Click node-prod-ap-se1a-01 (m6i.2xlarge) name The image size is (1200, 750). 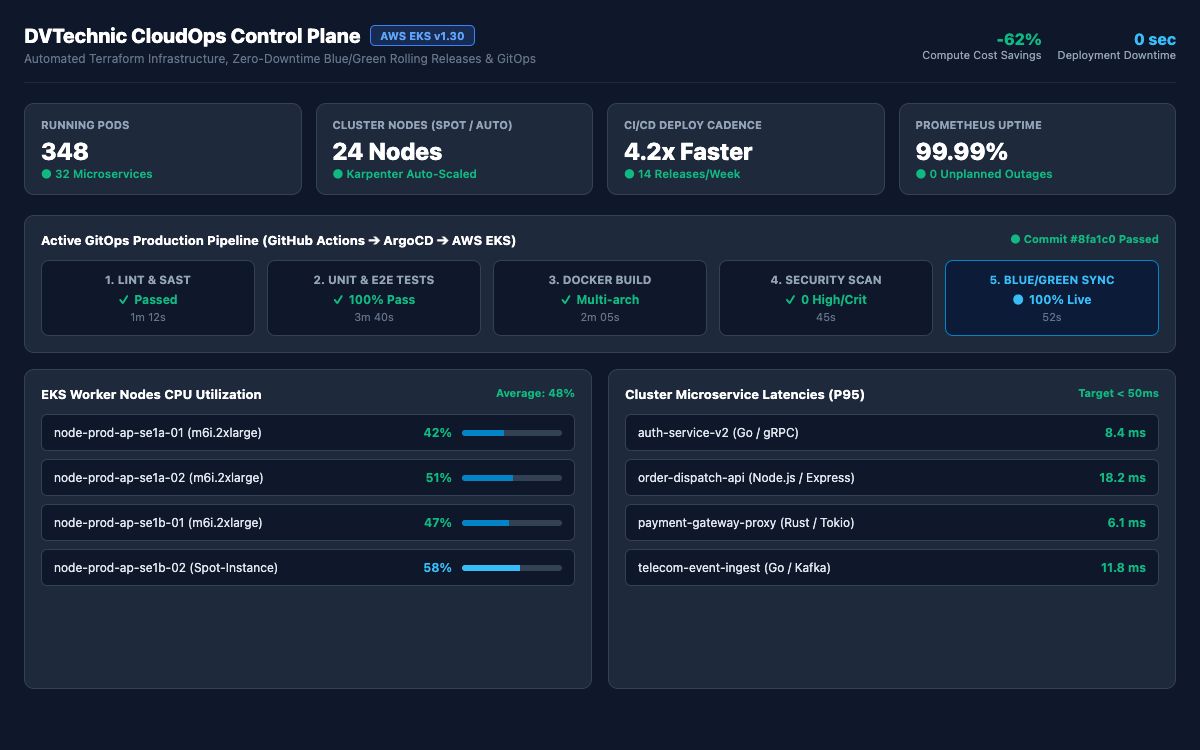158,433
